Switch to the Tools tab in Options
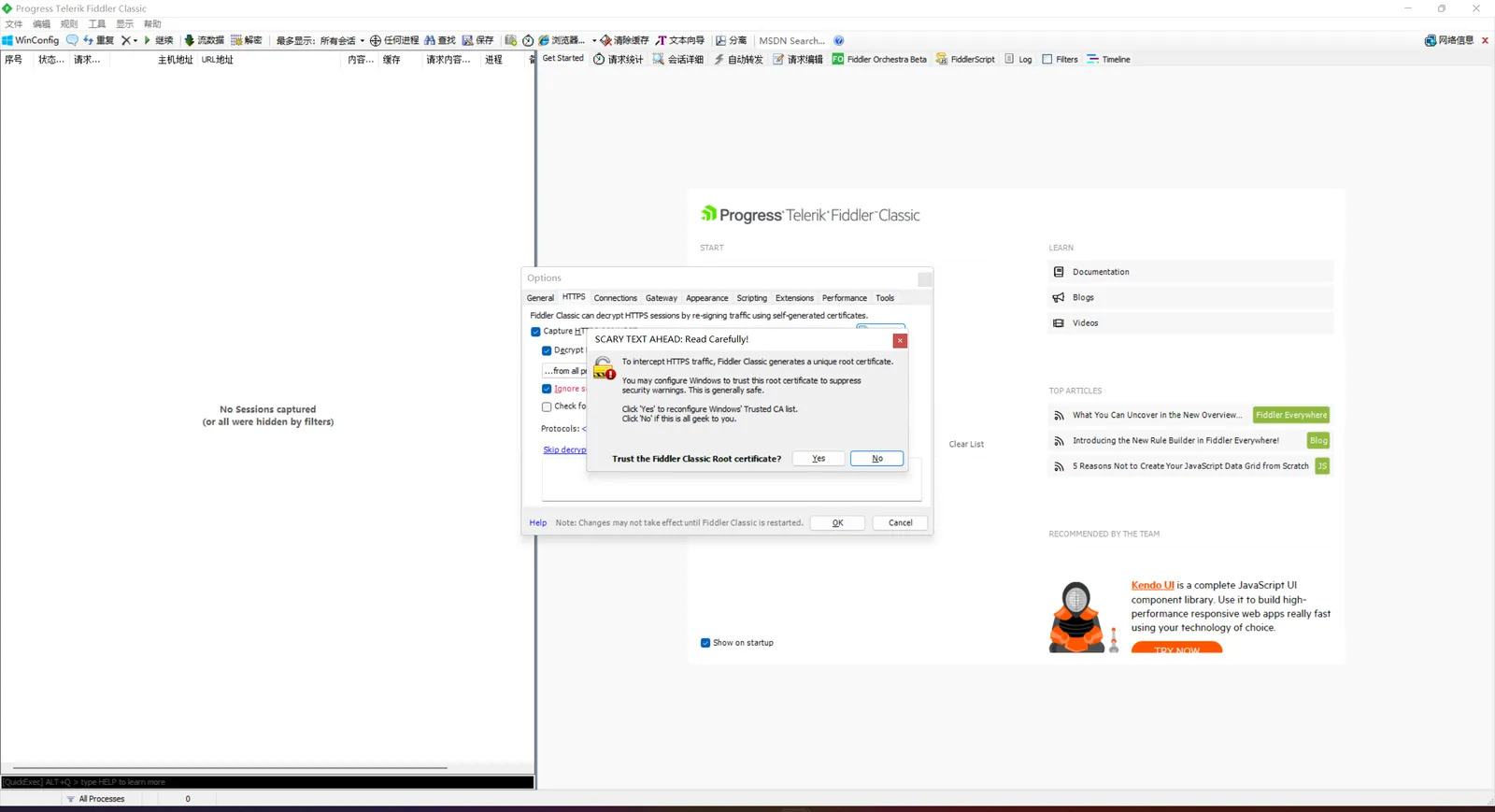Screen dimensions: 1495x812 pos(885,298)
